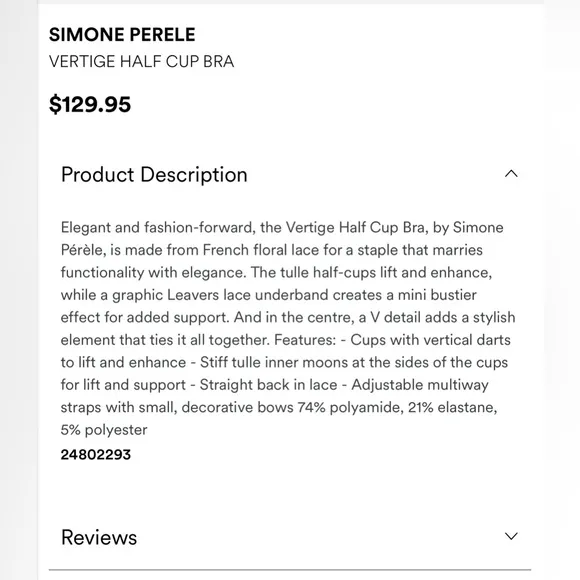The image size is (580, 580).
Task: Expand Reviews with the down chevron
Action: [511, 536]
